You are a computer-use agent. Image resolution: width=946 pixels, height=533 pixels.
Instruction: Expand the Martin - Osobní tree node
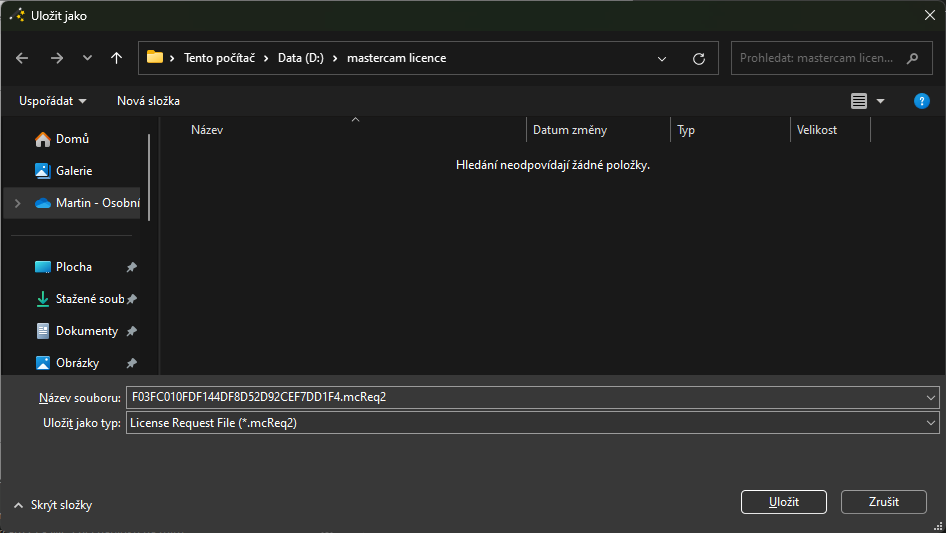click(x=17, y=203)
